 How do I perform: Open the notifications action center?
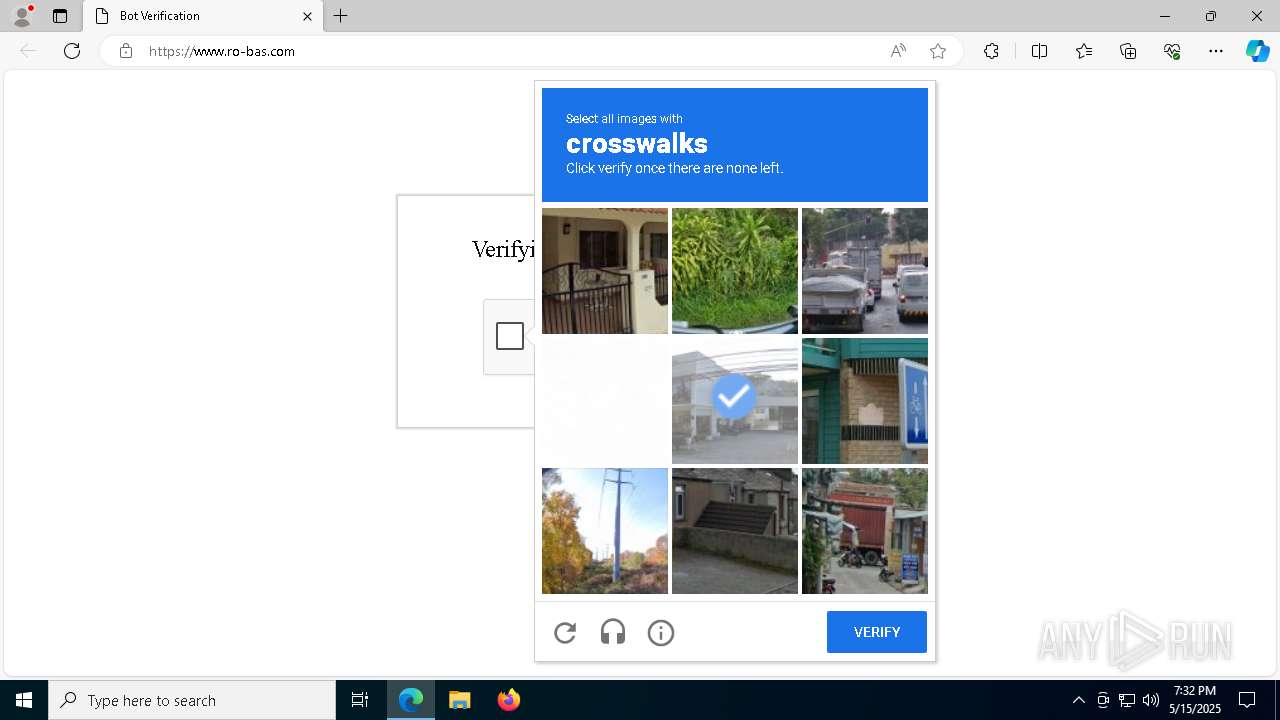1247,700
